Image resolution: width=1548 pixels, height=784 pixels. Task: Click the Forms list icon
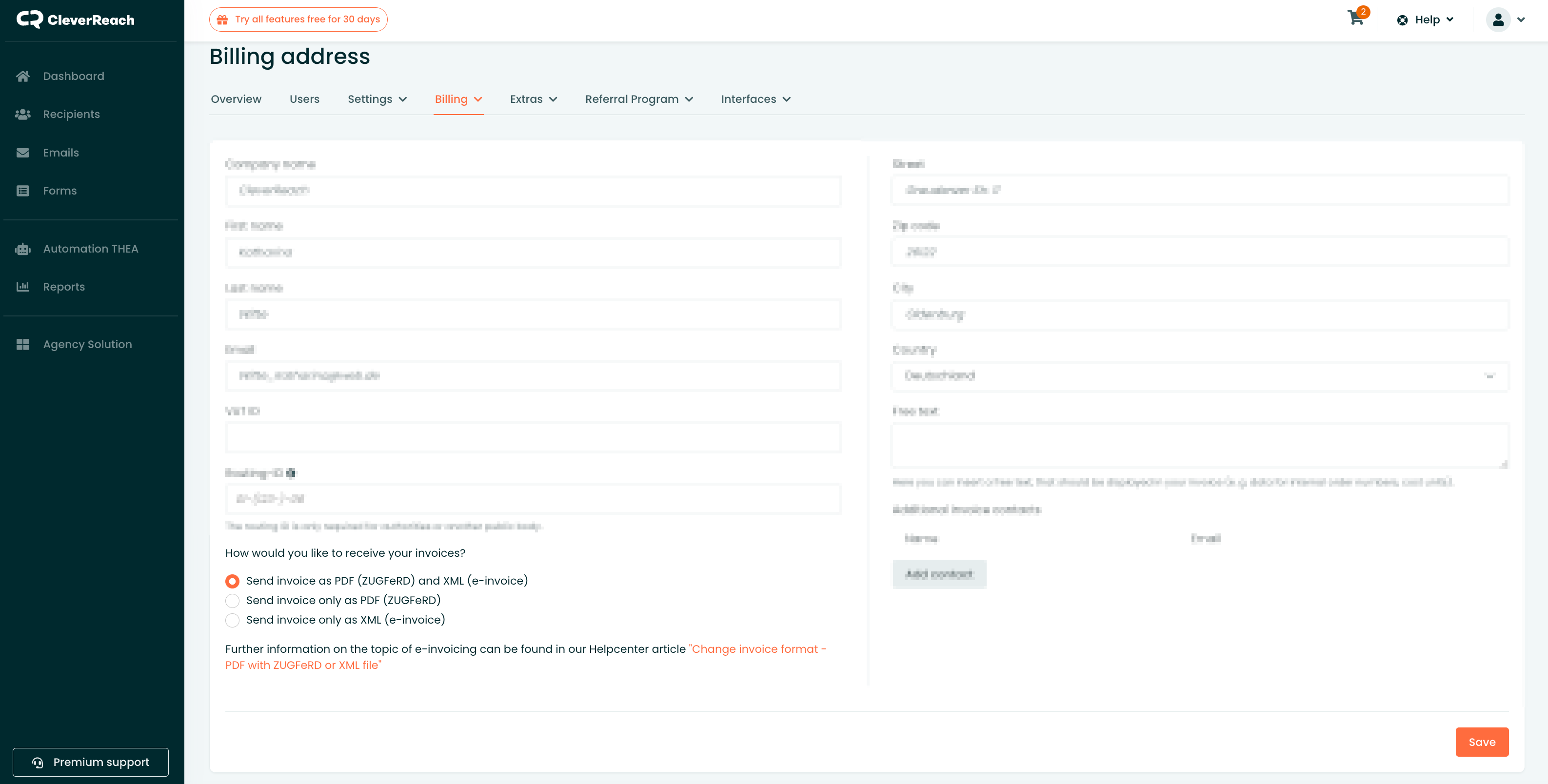(23, 191)
